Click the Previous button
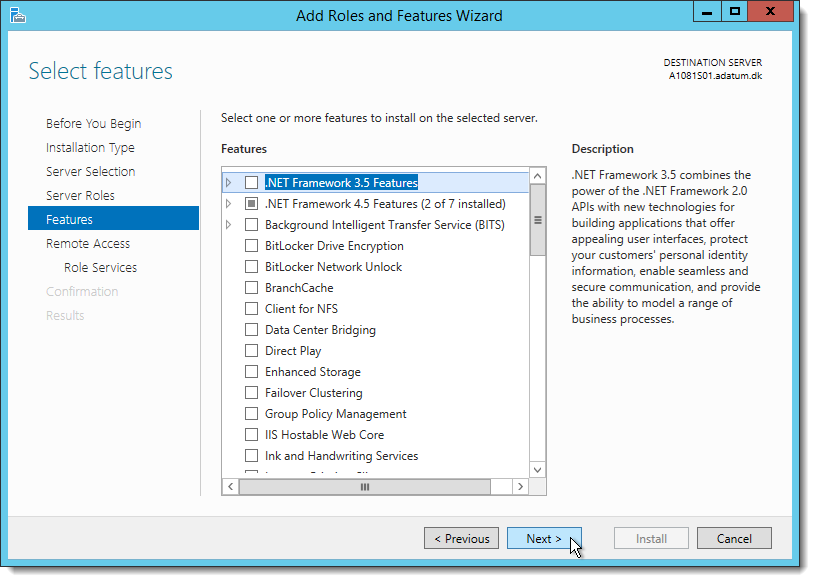This screenshot has width=815, height=582. pyautogui.click(x=462, y=538)
